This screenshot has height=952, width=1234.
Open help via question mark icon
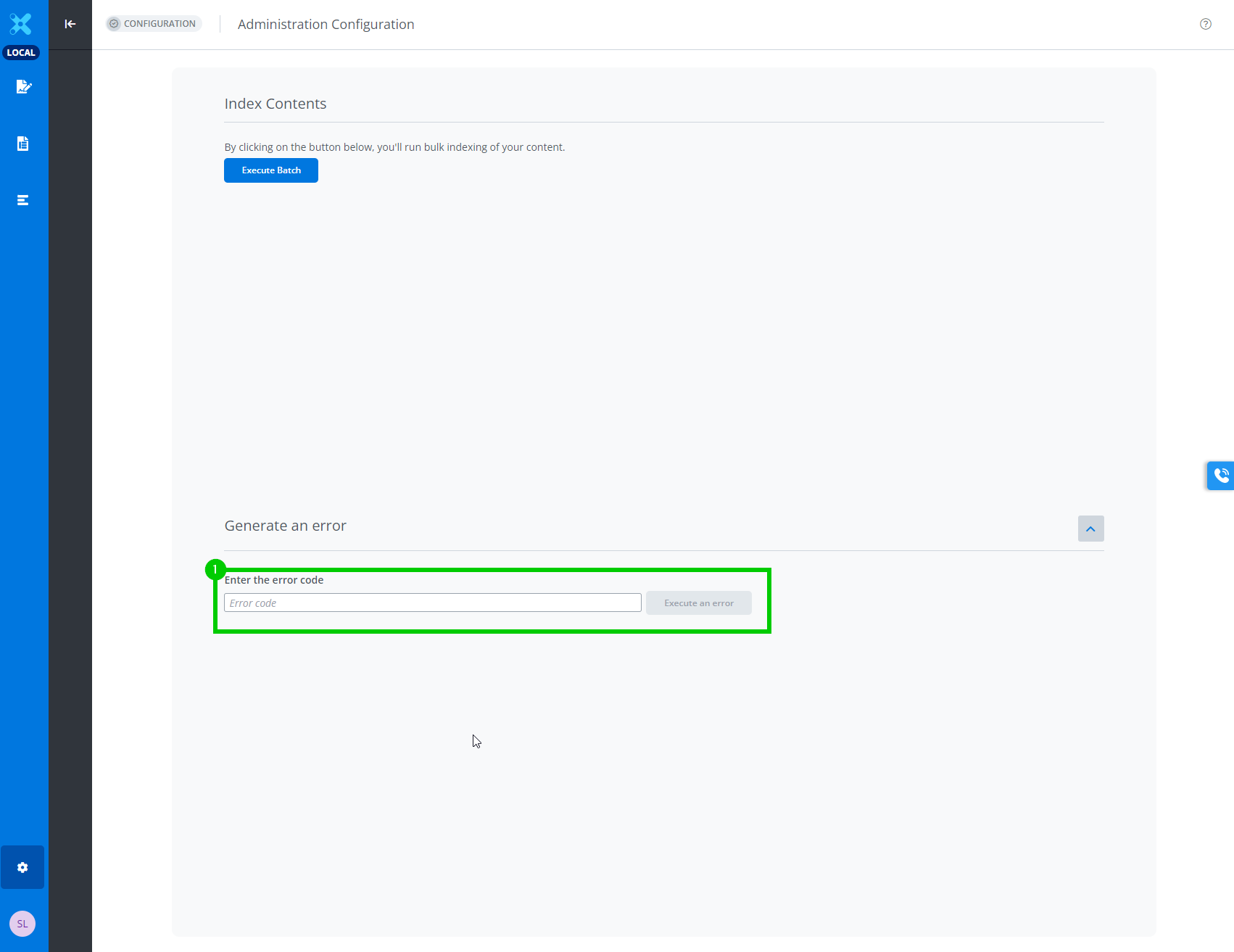tap(1205, 24)
